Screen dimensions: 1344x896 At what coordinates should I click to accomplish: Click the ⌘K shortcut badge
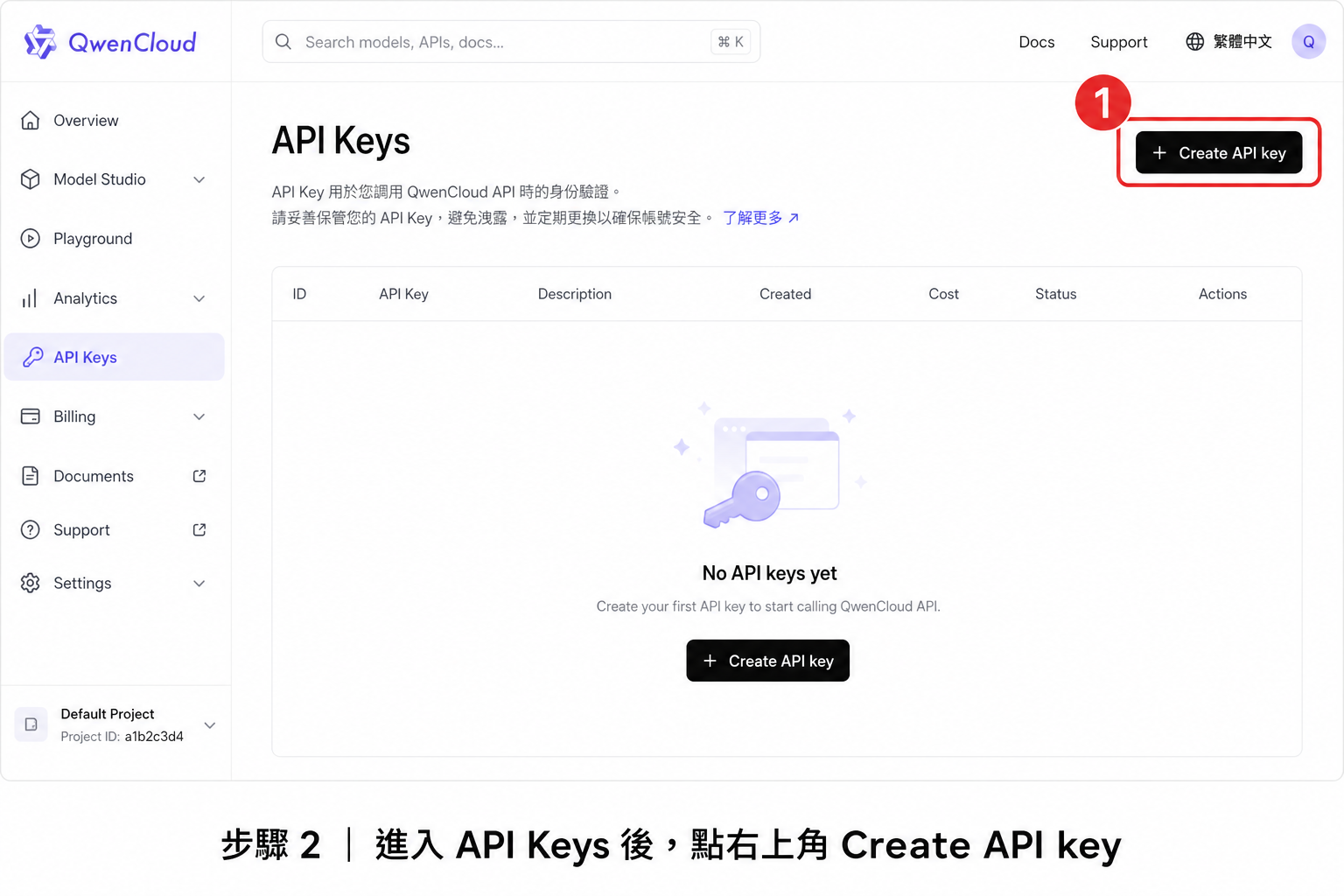tap(731, 42)
